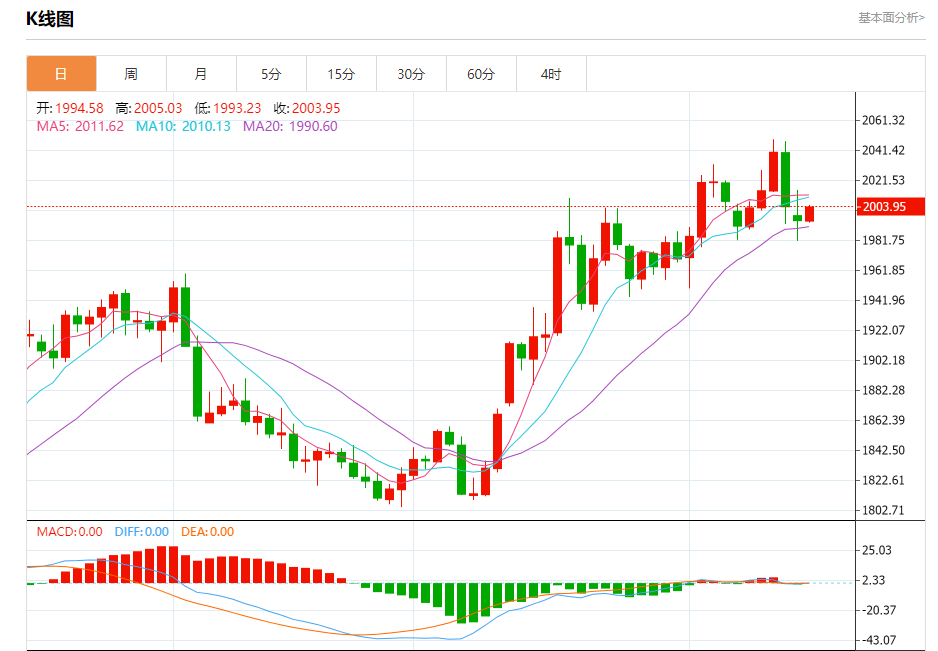Switch to the 周 weekly tab
The image size is (938, 651).
tap(131, 74)
